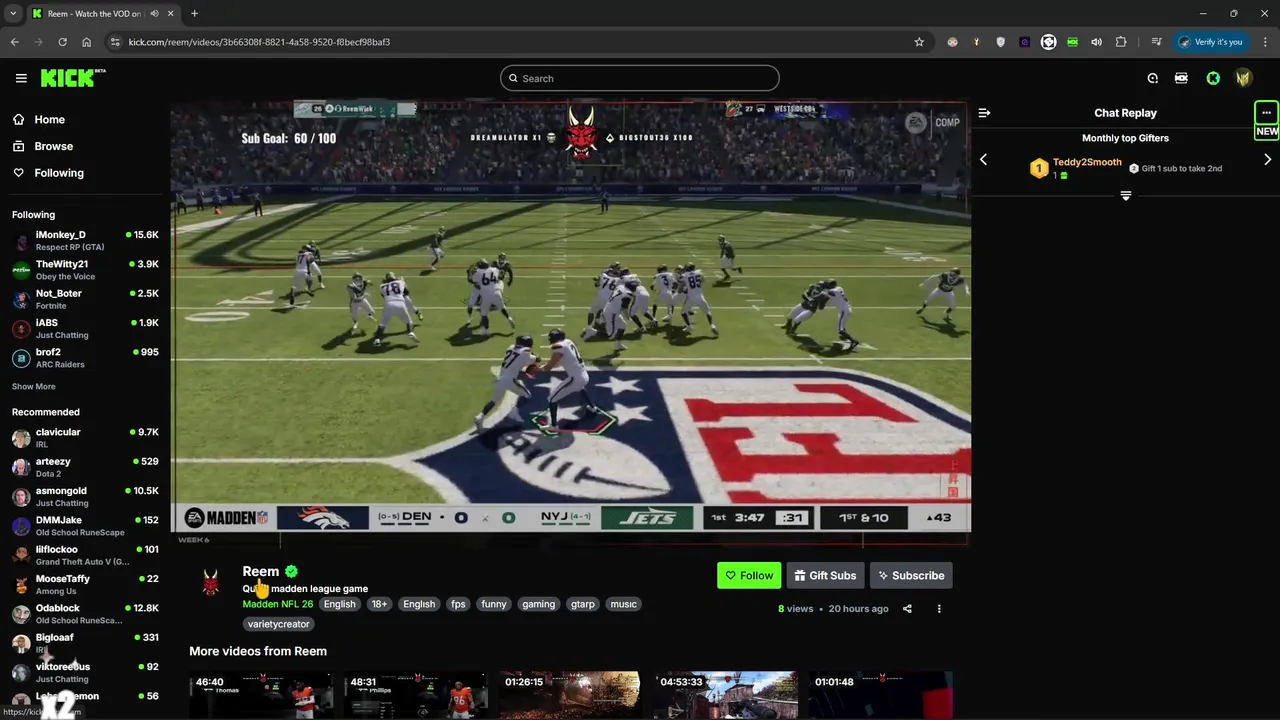The image size is (1280, 720).
Task: Share this video
Action: point(907,608)
